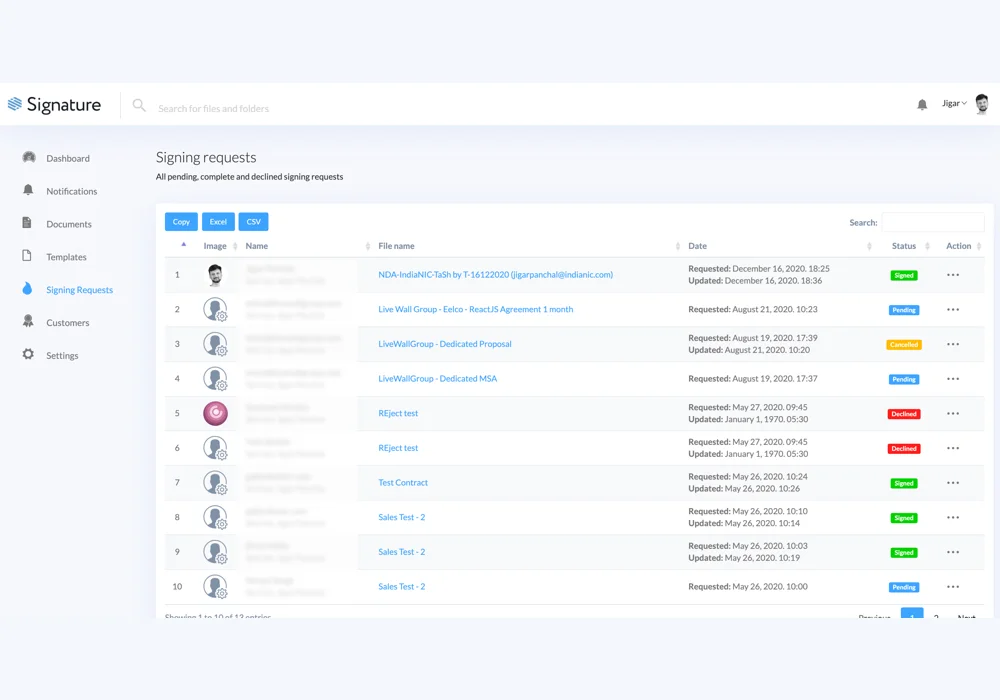Click the notification bell in the top bar

click(921, 103)
